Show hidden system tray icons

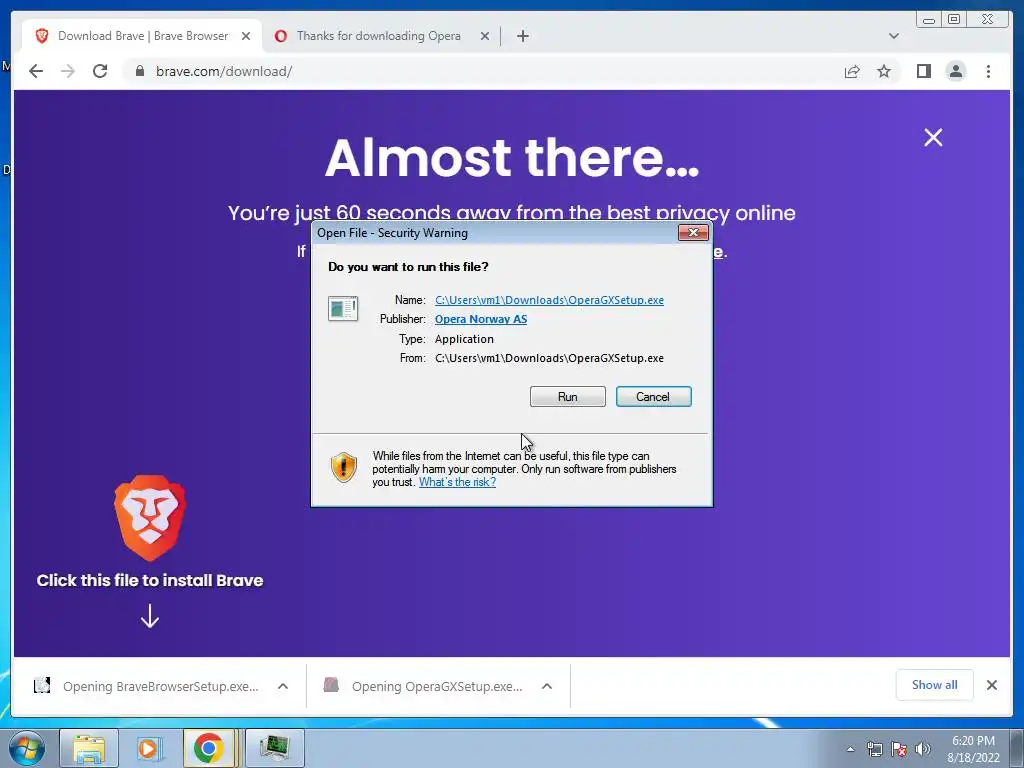click(850, 749)
